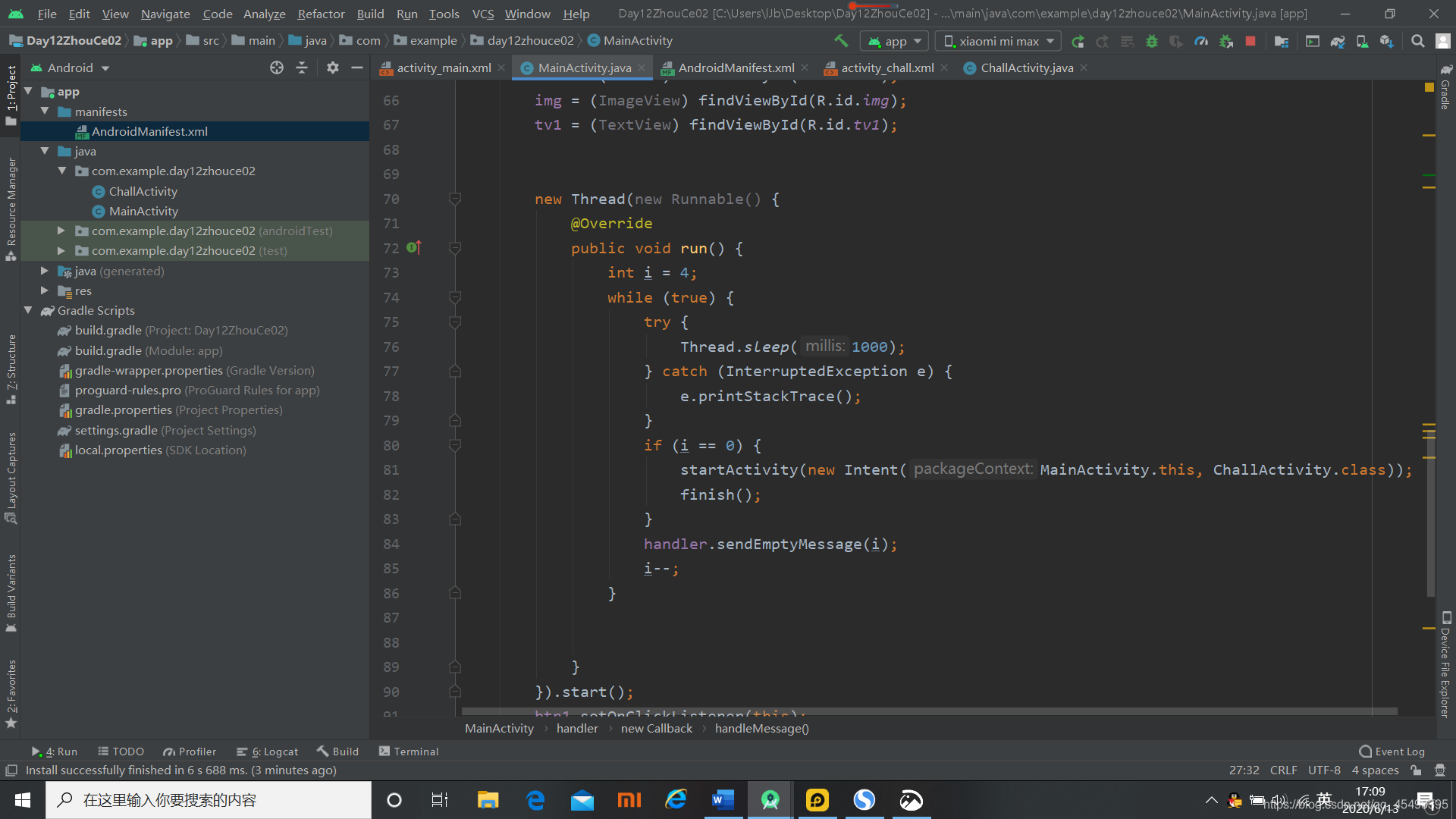Open the Android project view dropdown

pyautogui.click(x=70, y=67)
